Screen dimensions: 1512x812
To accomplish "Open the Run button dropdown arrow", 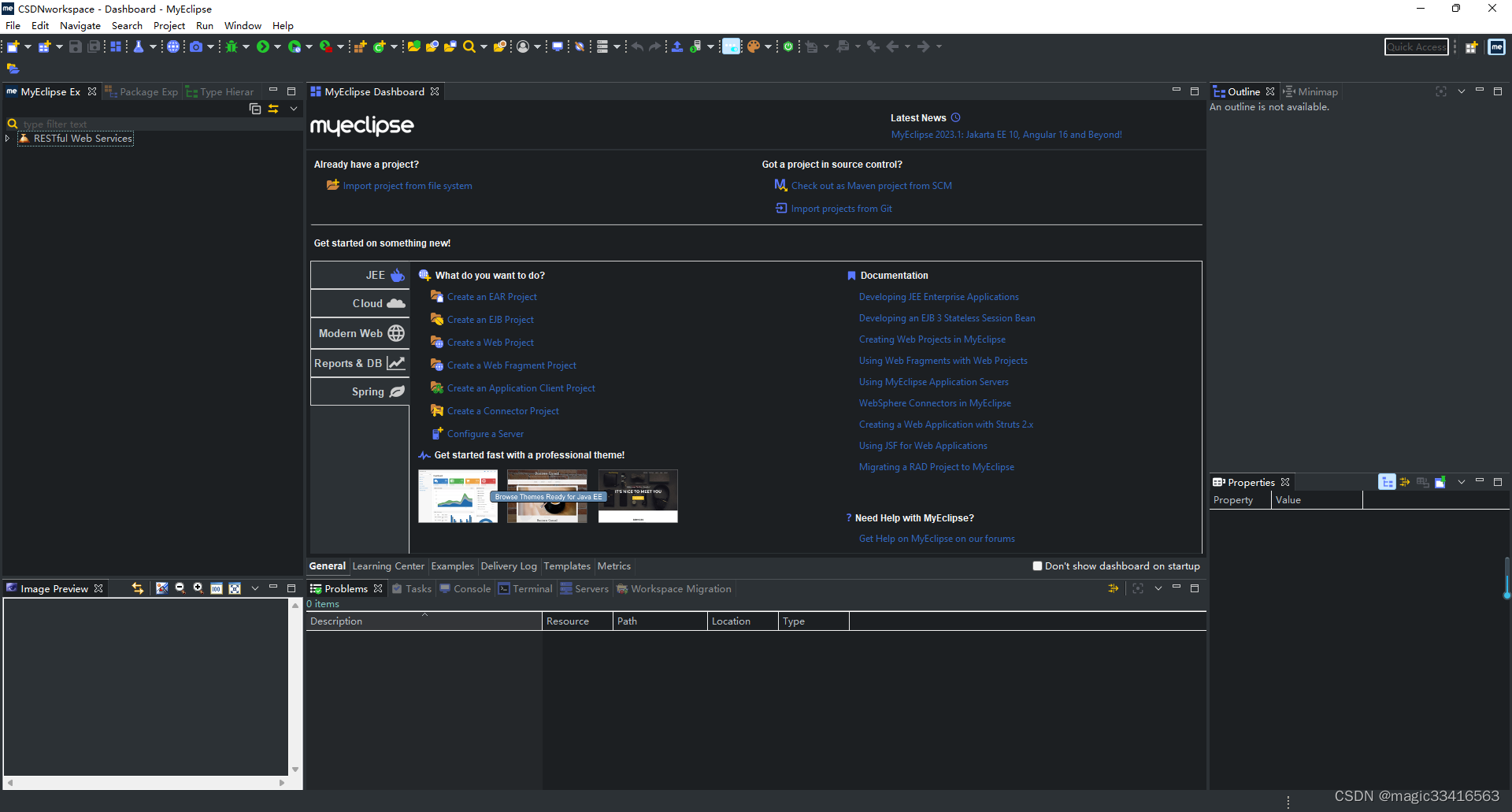I will pyautogui.click(x=277, y=46).
